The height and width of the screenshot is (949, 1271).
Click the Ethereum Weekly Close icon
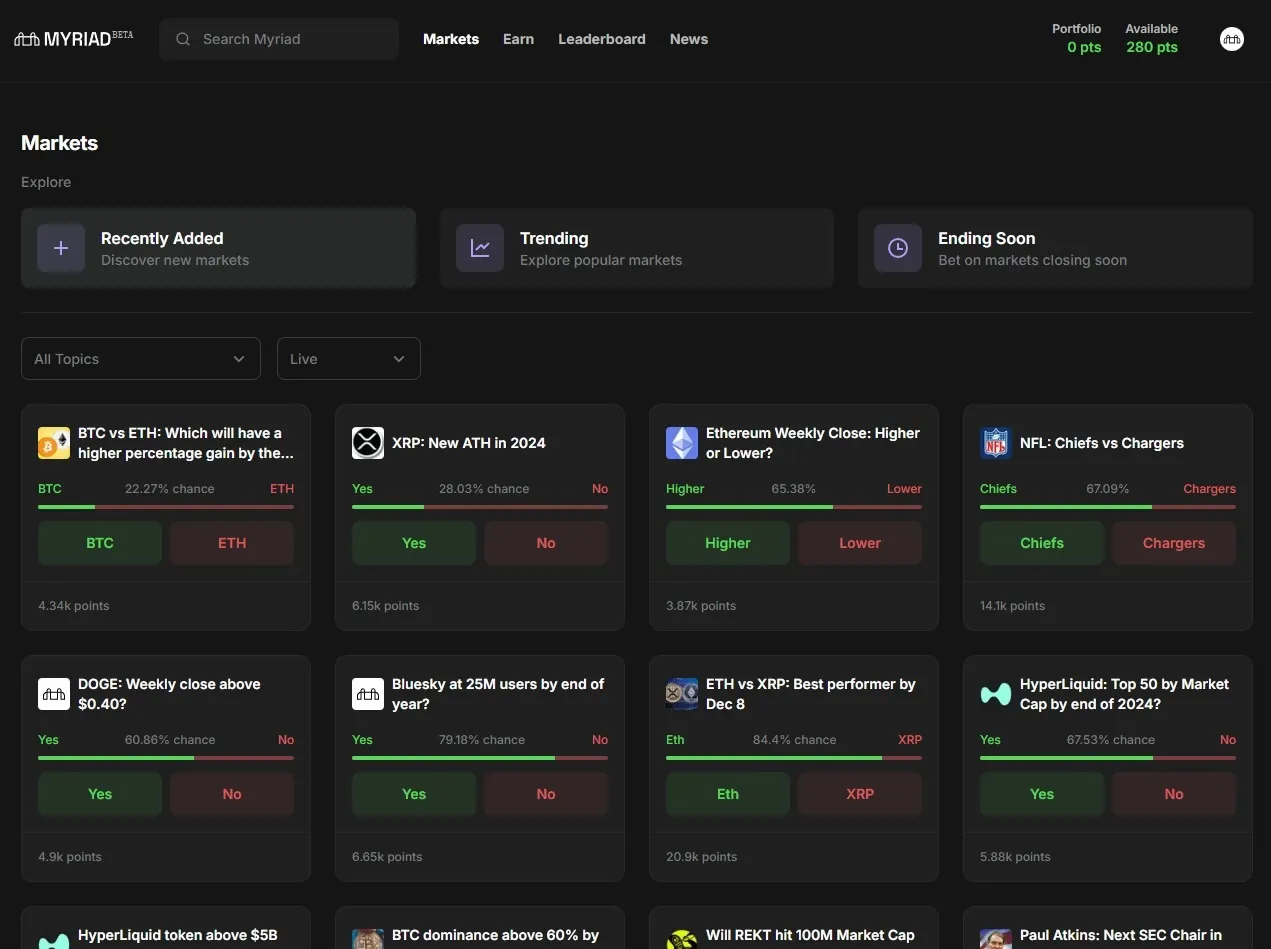point(682,443)
